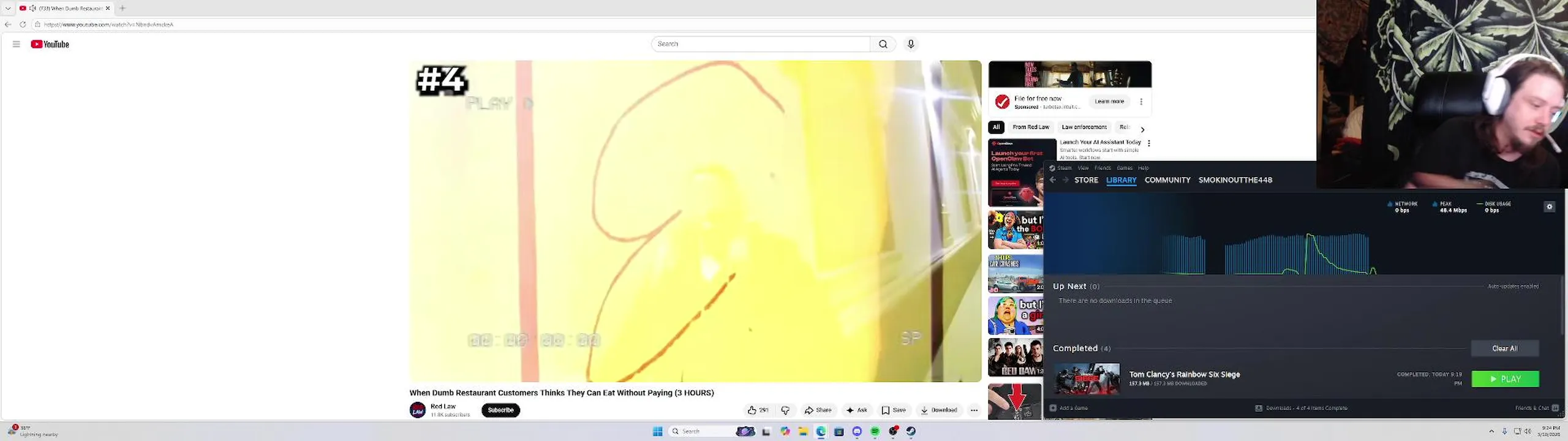
Task: Open Spotify from the taskbar
Action: point(875,432)
